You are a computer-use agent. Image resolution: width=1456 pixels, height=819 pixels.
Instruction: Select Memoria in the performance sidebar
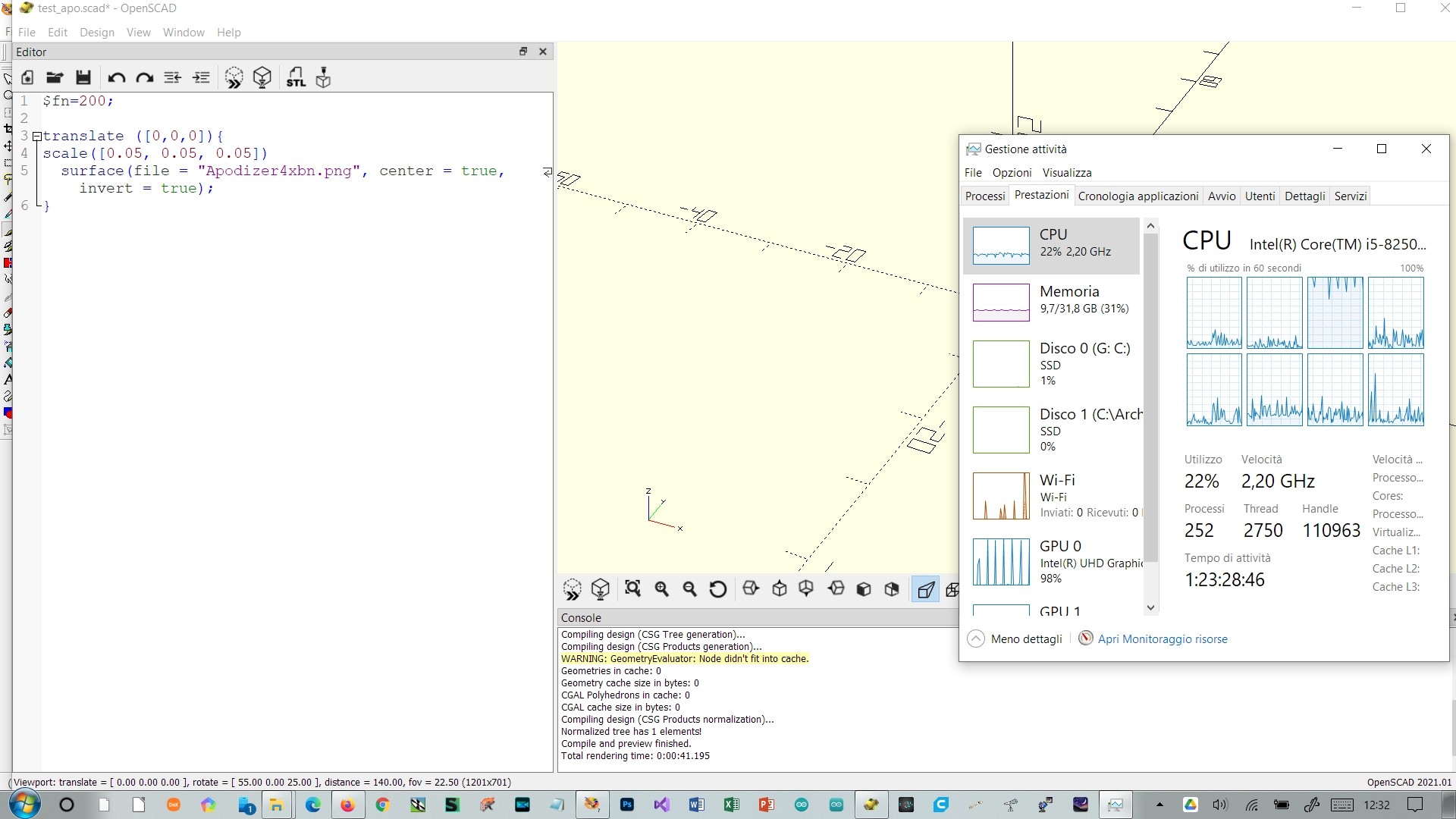point(1050,302)
